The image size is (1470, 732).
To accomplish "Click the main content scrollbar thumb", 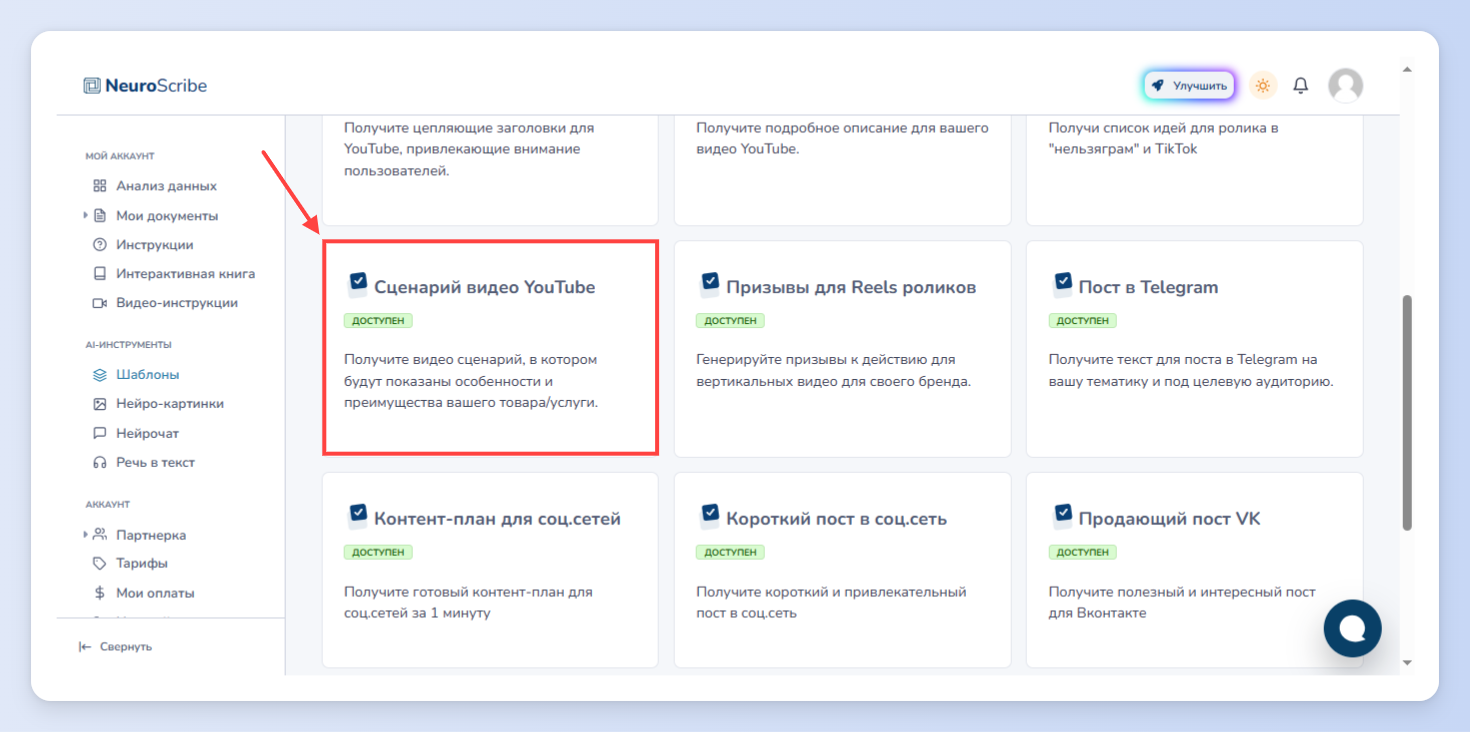I will [1408, 412].
